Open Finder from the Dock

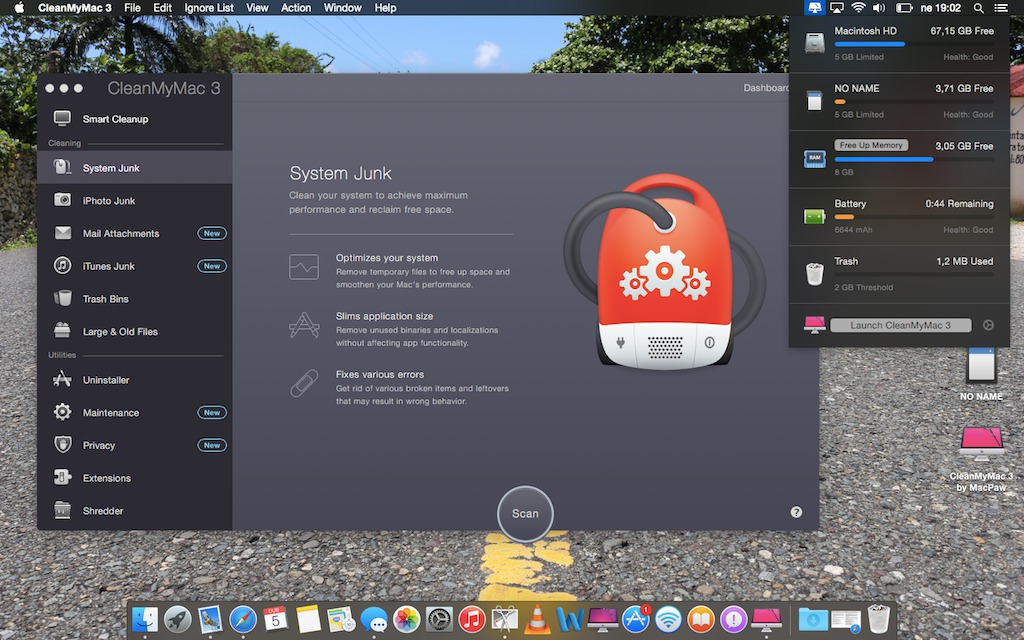(x=144, y=618)
